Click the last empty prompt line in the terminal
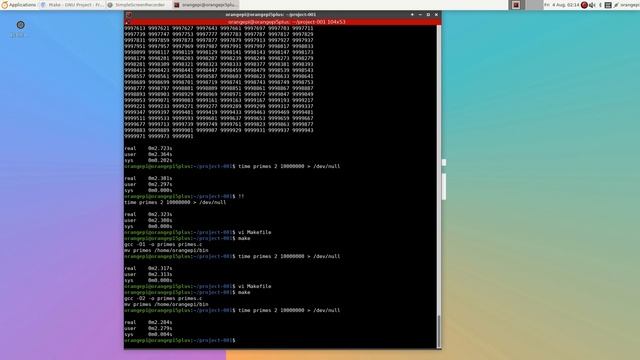This screenshot has width=640, height=360. pos(180,340)
